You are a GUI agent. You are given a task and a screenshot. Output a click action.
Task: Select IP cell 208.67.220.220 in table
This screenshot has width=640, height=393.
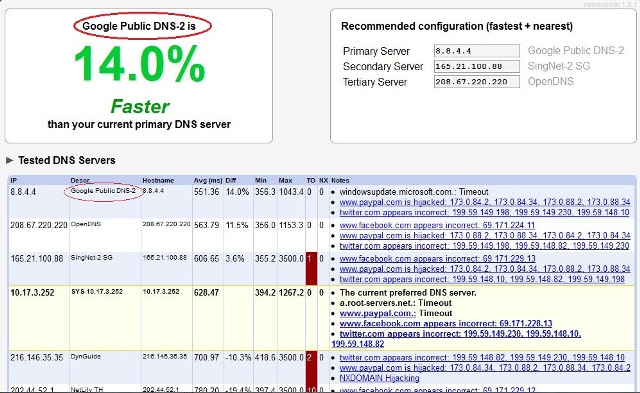(x=39, y=225)
